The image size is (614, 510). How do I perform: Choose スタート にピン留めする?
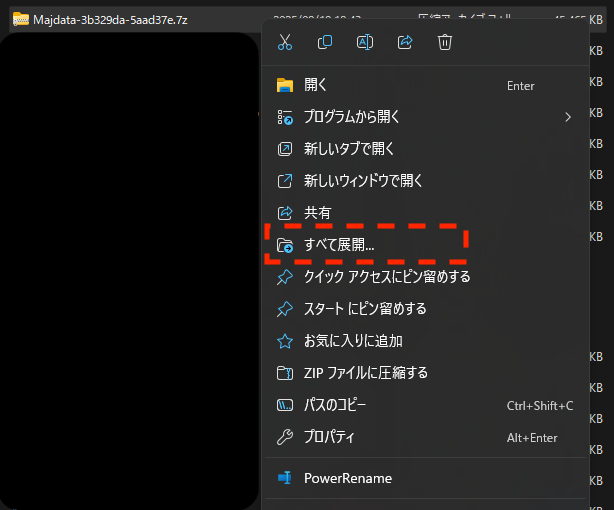(x=365, y=308)
